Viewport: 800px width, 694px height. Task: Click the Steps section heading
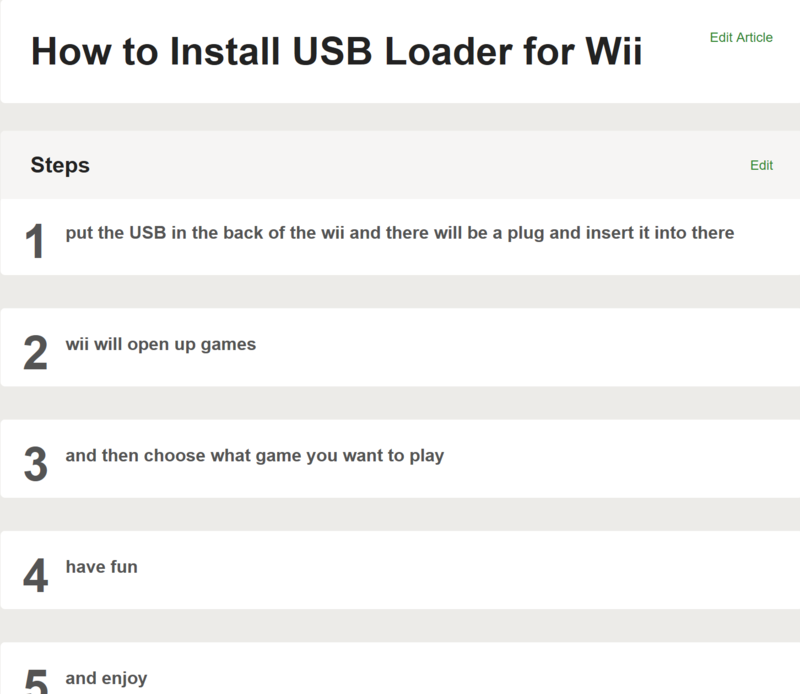tap(60, 165)
